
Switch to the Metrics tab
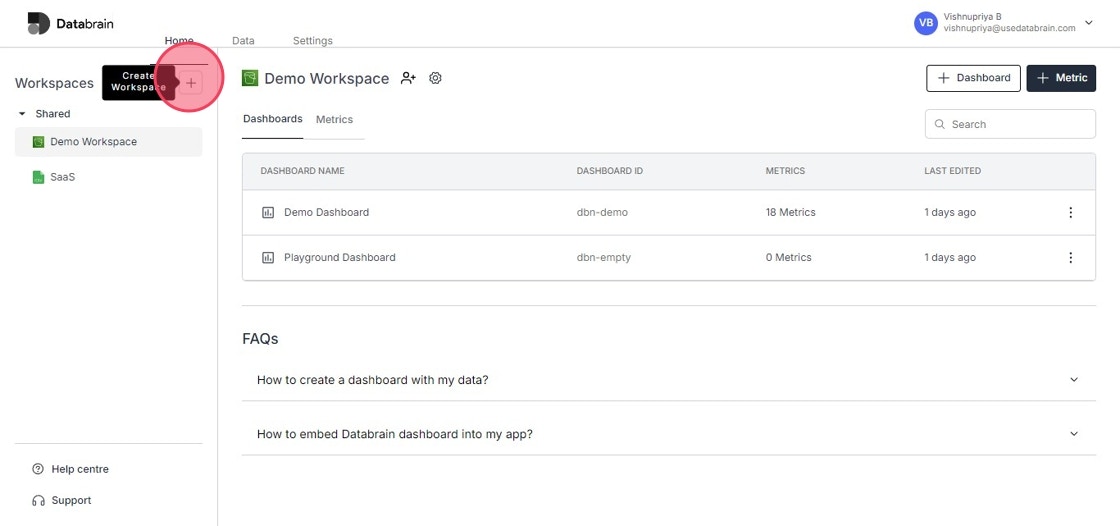(334, 119)
